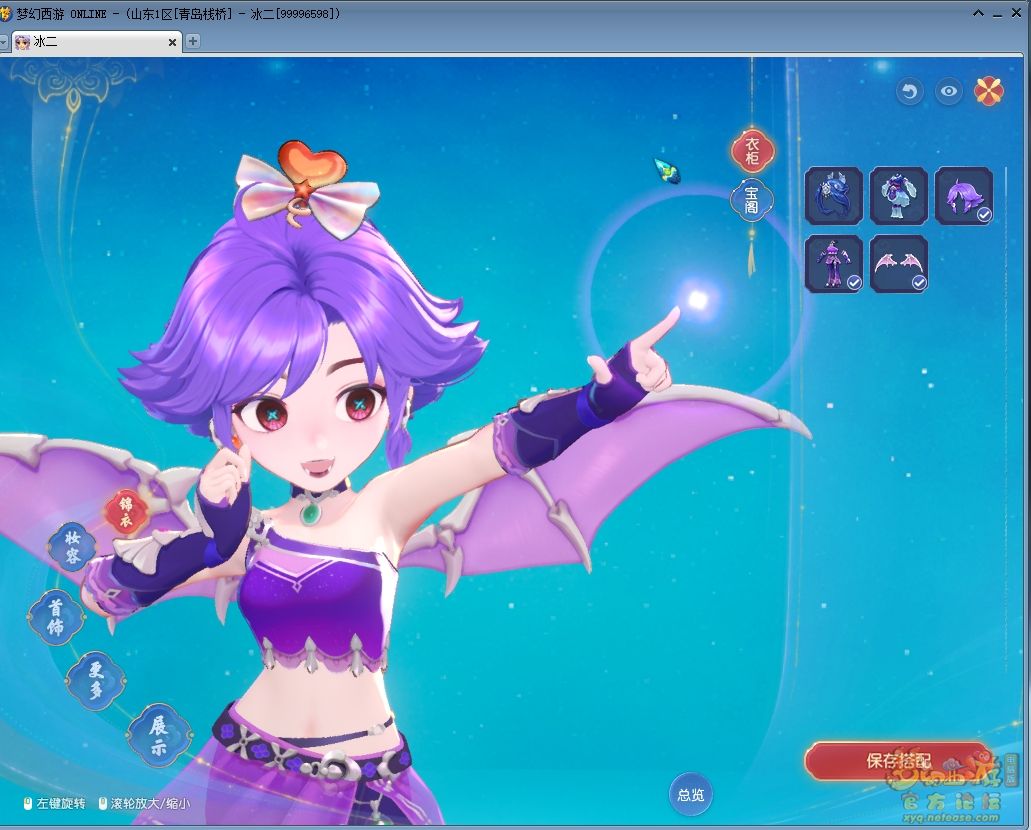Click the 滚轮放大/缩小 hint text
The width and height of the screenshot is (1031, 830).
[150, 803]
